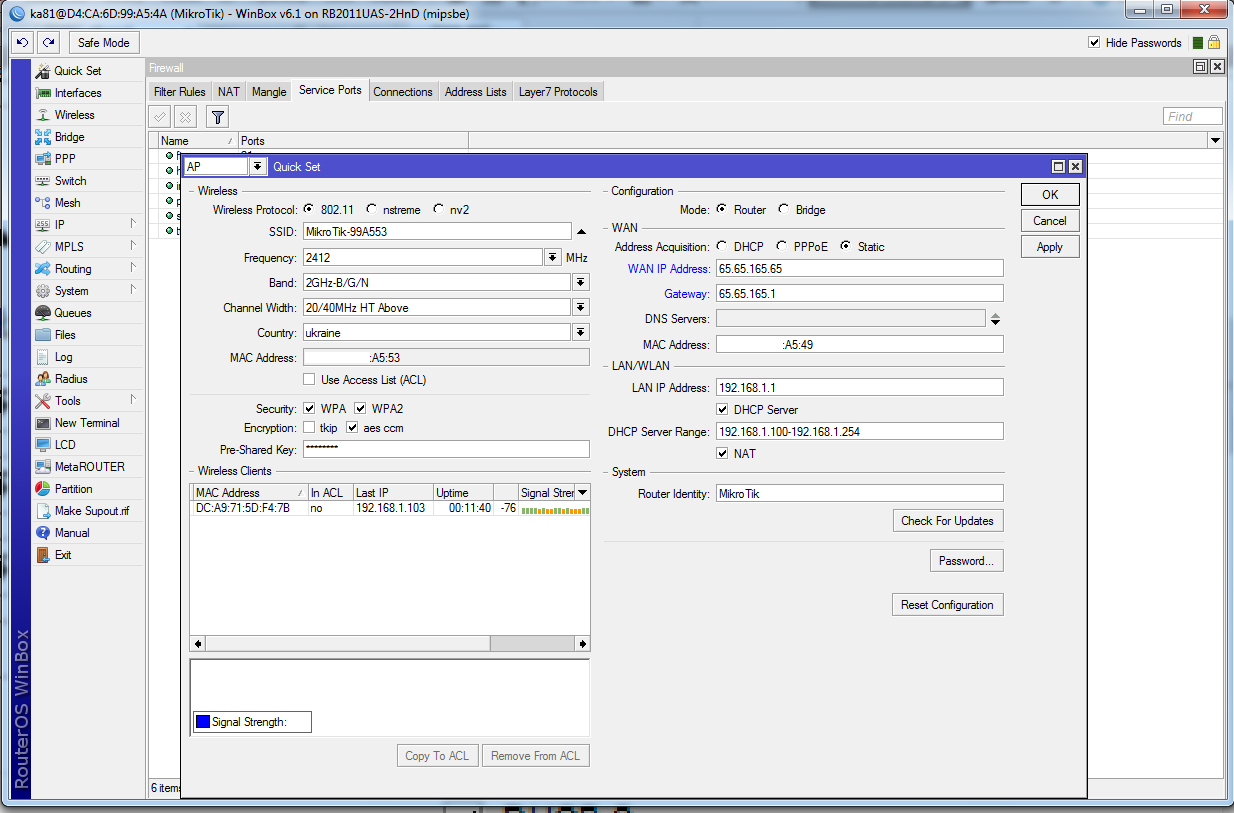Select PPPoE address acquisition
This screenshot has width=1234, height=813.
[782, 247]
